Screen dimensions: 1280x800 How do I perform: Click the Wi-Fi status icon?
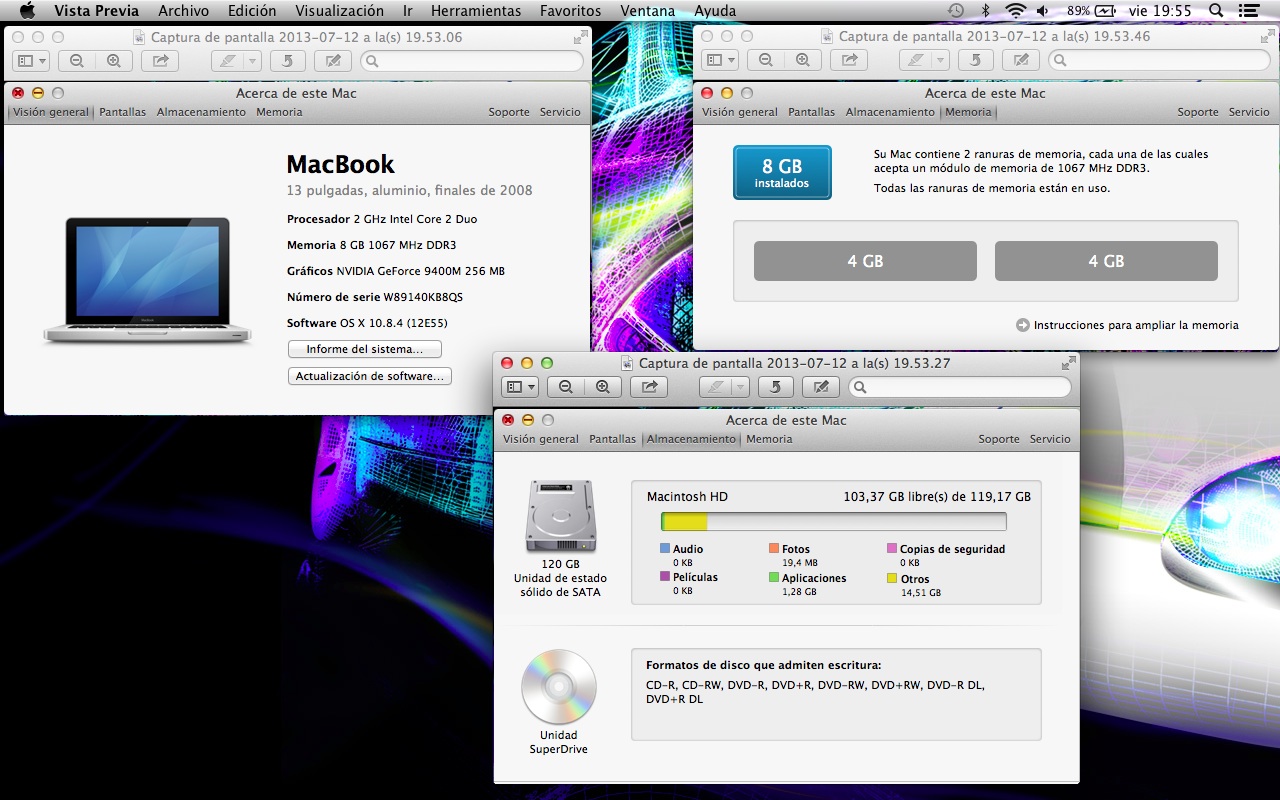[x=1016, y=11]
